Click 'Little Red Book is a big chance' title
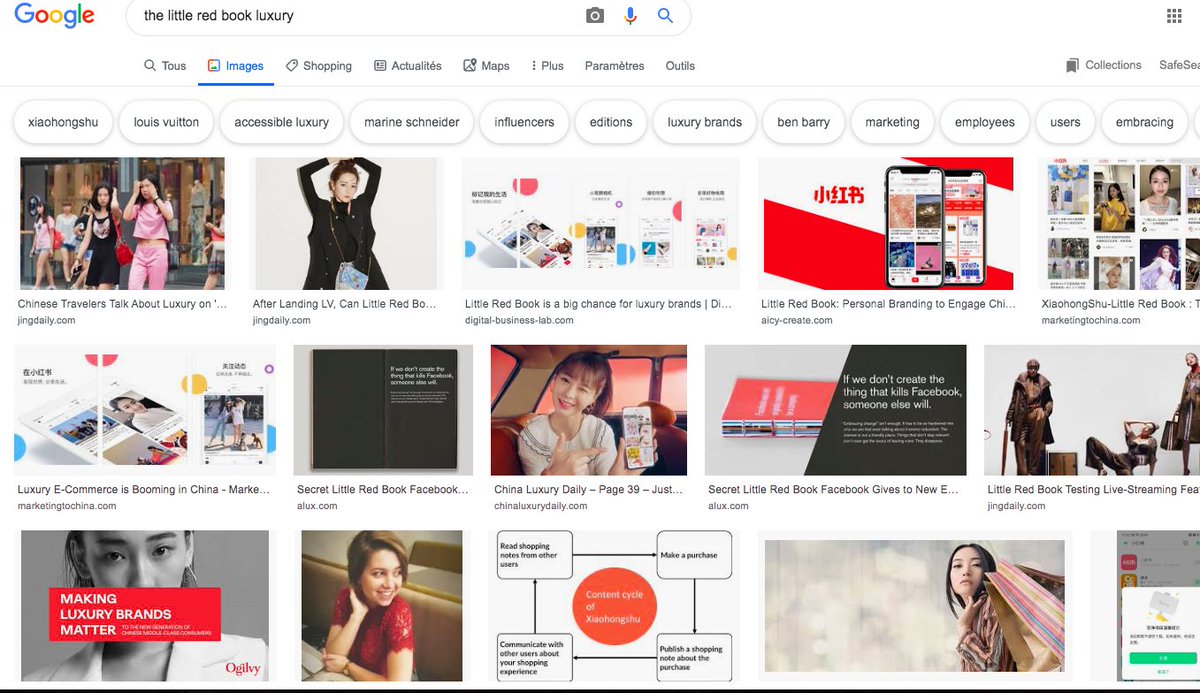 (x=598, y=304)
